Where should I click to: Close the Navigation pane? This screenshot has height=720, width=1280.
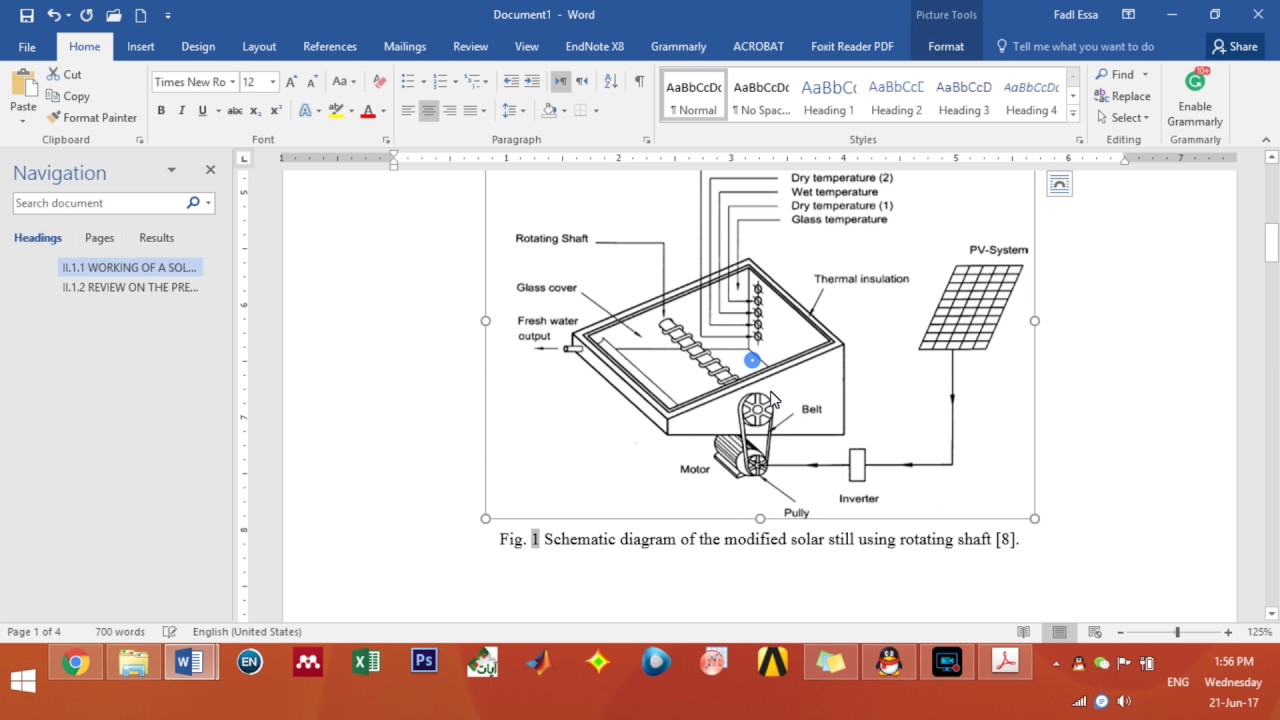(210, 170)
